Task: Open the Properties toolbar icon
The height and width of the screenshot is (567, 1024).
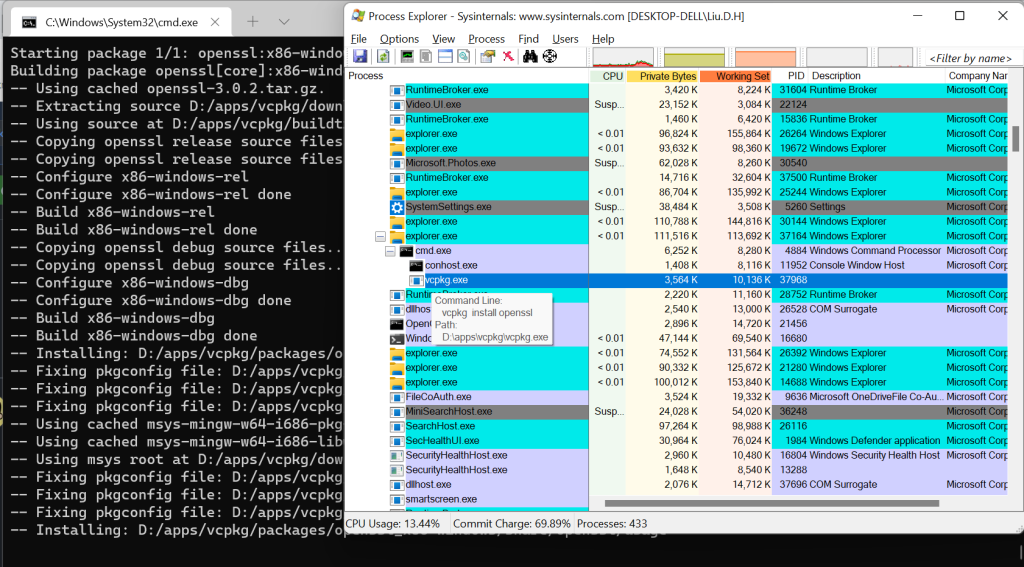Action: point(487,57)
